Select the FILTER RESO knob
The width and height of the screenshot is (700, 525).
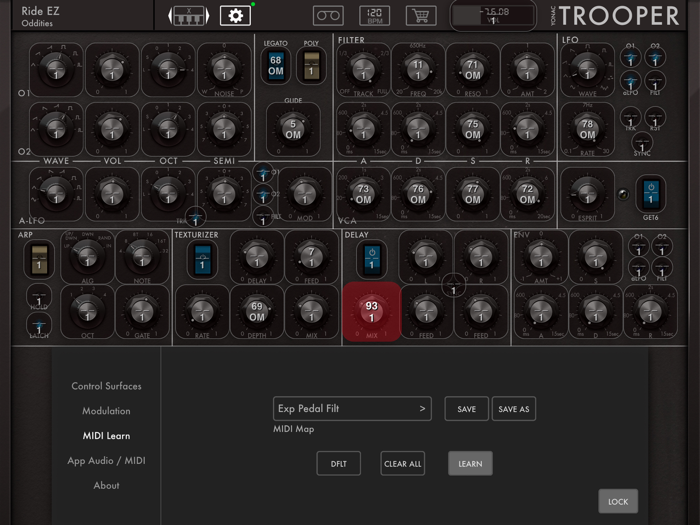(473, 70)
